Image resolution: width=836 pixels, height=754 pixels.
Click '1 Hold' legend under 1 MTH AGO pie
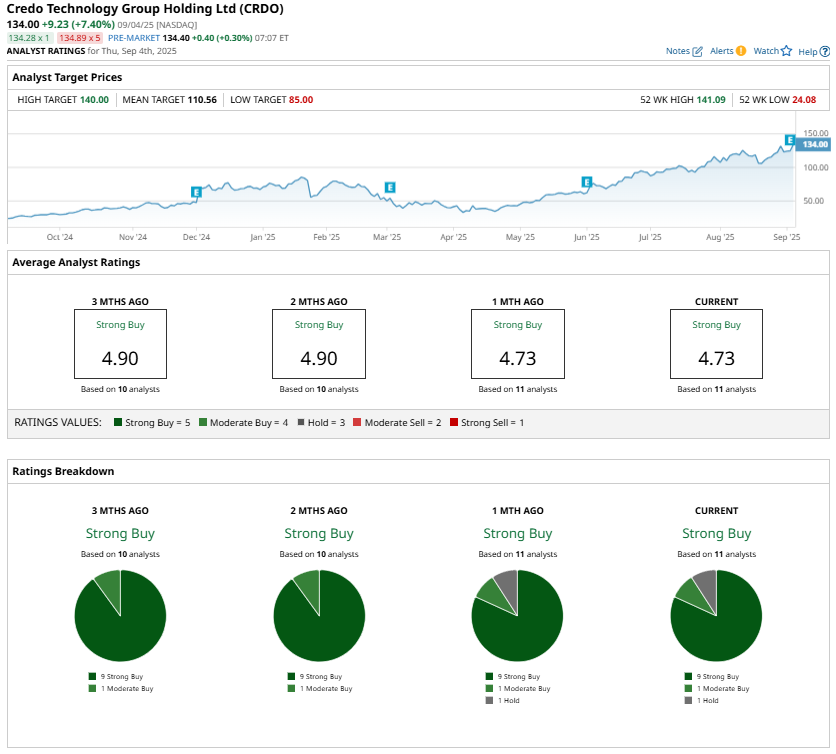(x=503, y=701)
